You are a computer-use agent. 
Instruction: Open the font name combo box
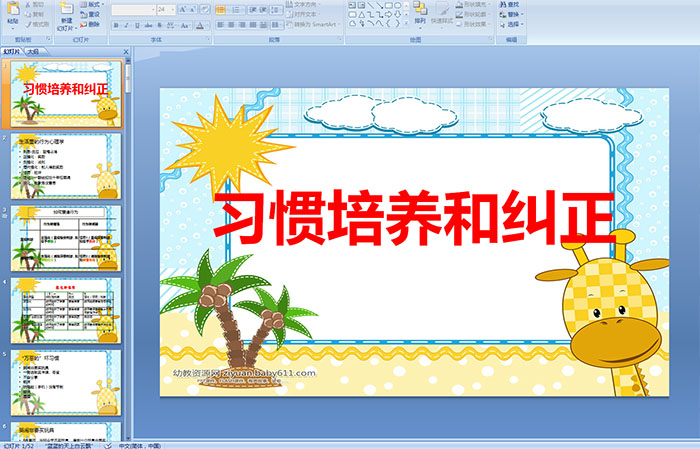pyautogui.click(x=133, y=9)
